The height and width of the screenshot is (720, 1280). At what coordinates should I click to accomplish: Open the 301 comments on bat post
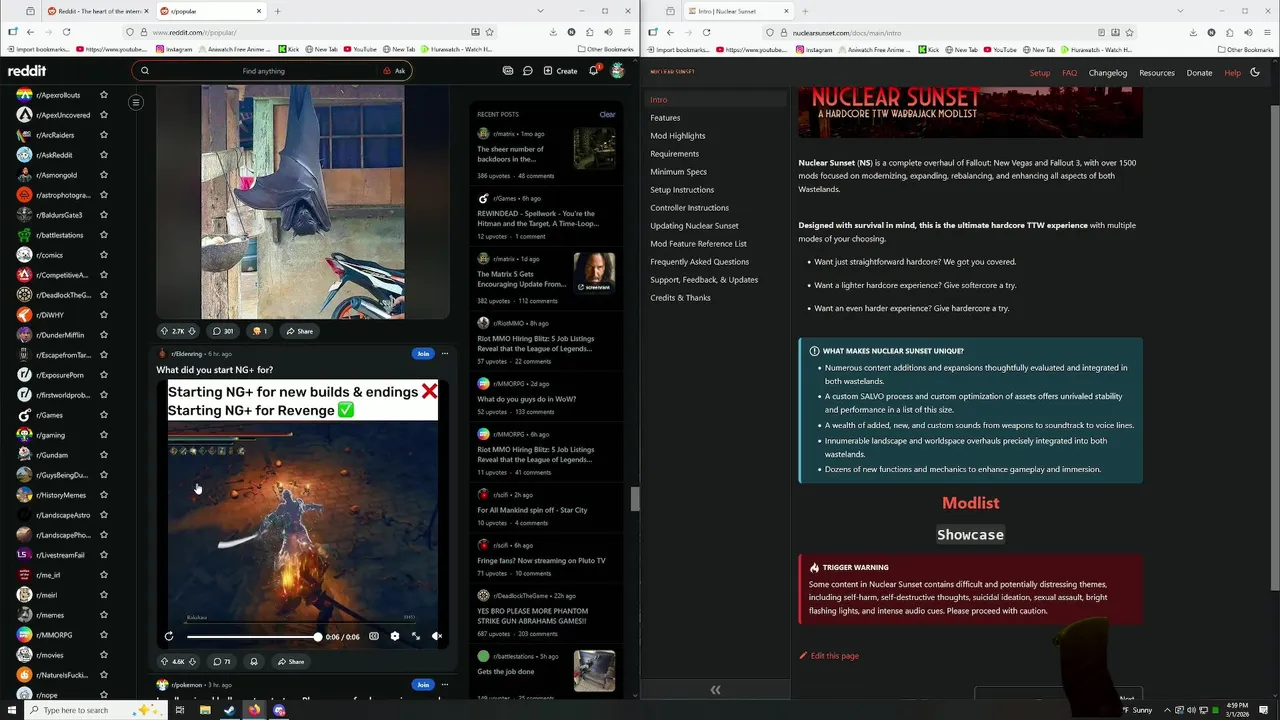(x=223, y=331)
